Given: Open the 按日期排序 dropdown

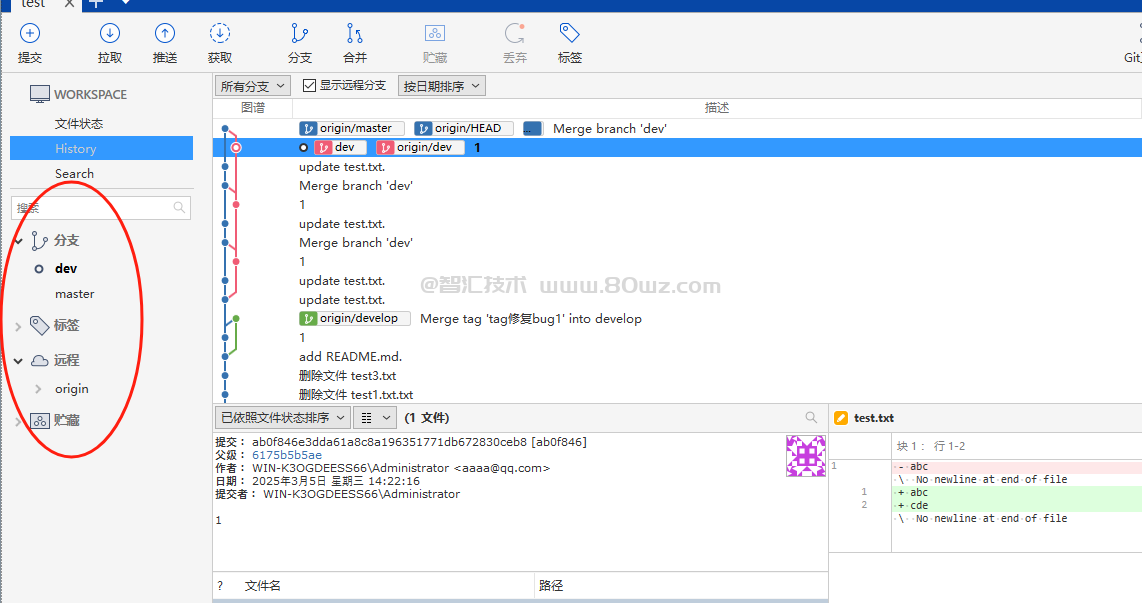Looking at the screenshot, I should 441,86.
